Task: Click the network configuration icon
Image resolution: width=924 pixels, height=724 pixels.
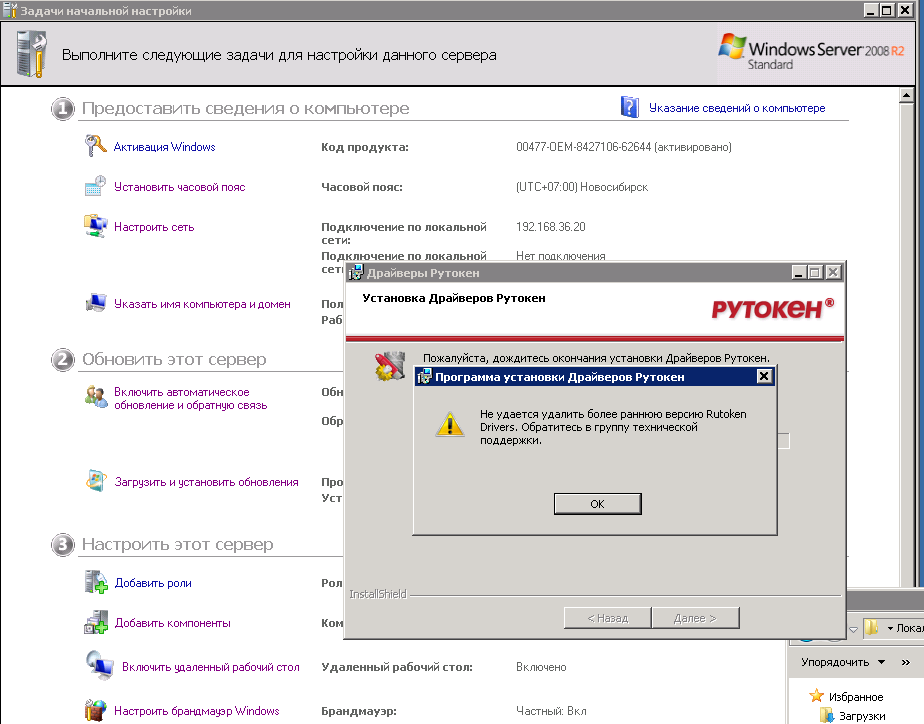Action: 95,227
